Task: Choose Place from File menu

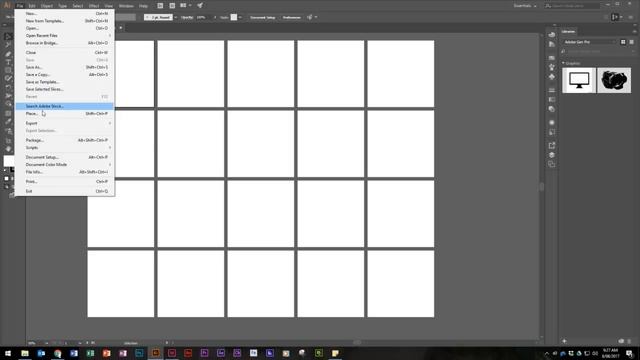Action: pyautogui.click(x=64, y=113)
